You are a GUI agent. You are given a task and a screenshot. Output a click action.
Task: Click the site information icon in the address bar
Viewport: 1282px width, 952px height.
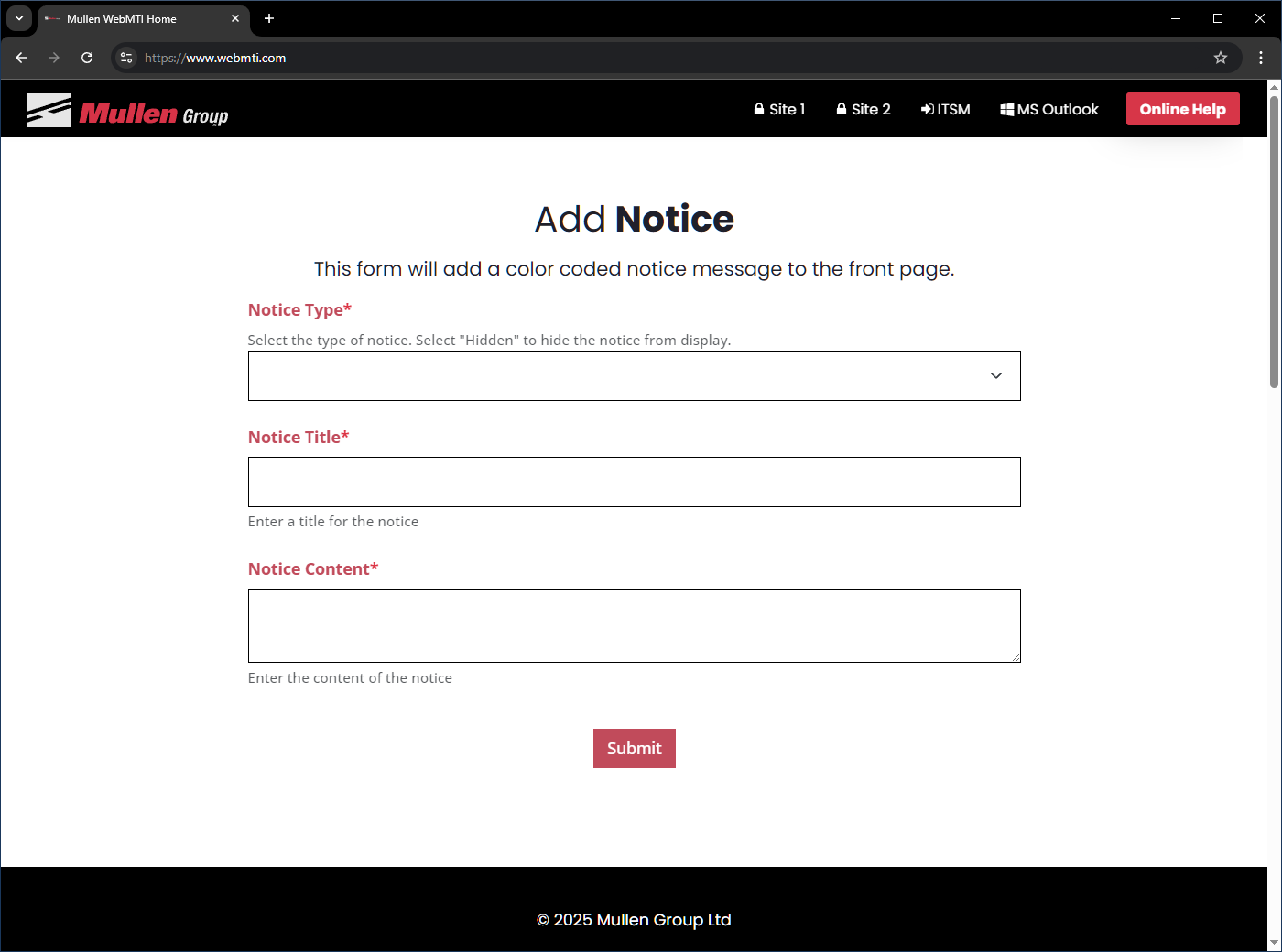click(125, 57)
